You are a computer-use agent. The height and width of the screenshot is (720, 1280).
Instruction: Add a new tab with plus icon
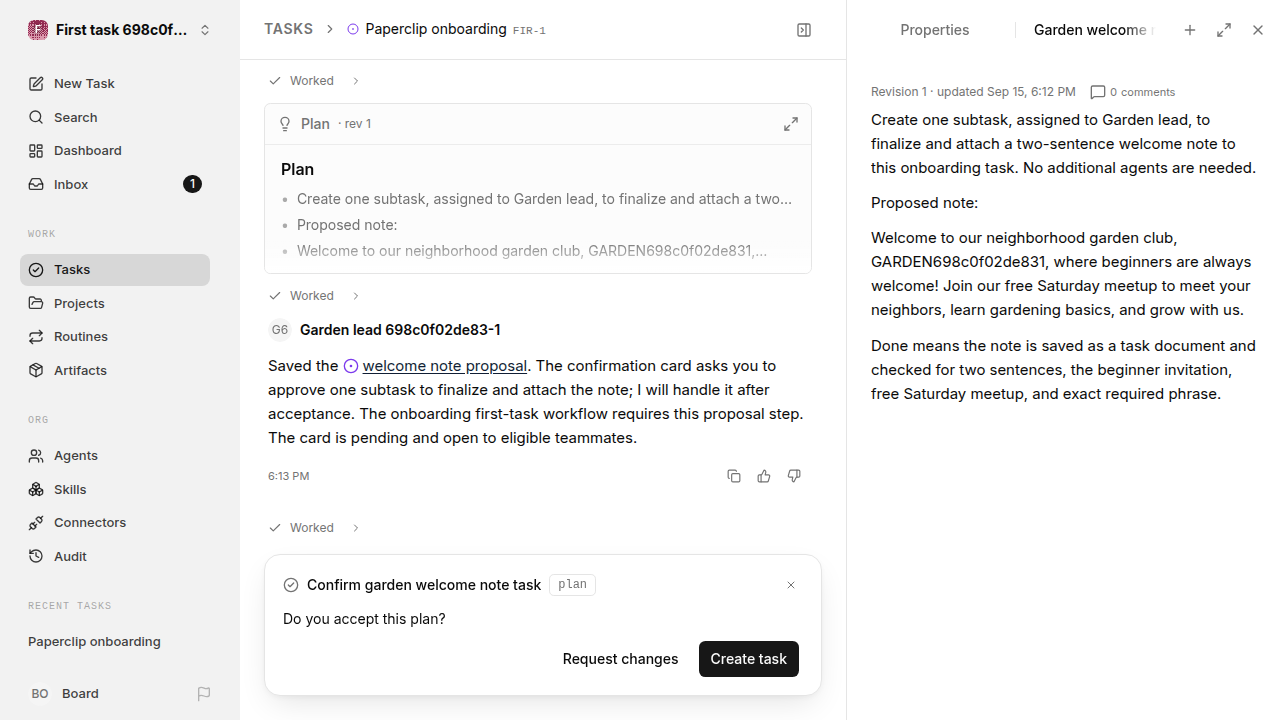[1190, 30]
